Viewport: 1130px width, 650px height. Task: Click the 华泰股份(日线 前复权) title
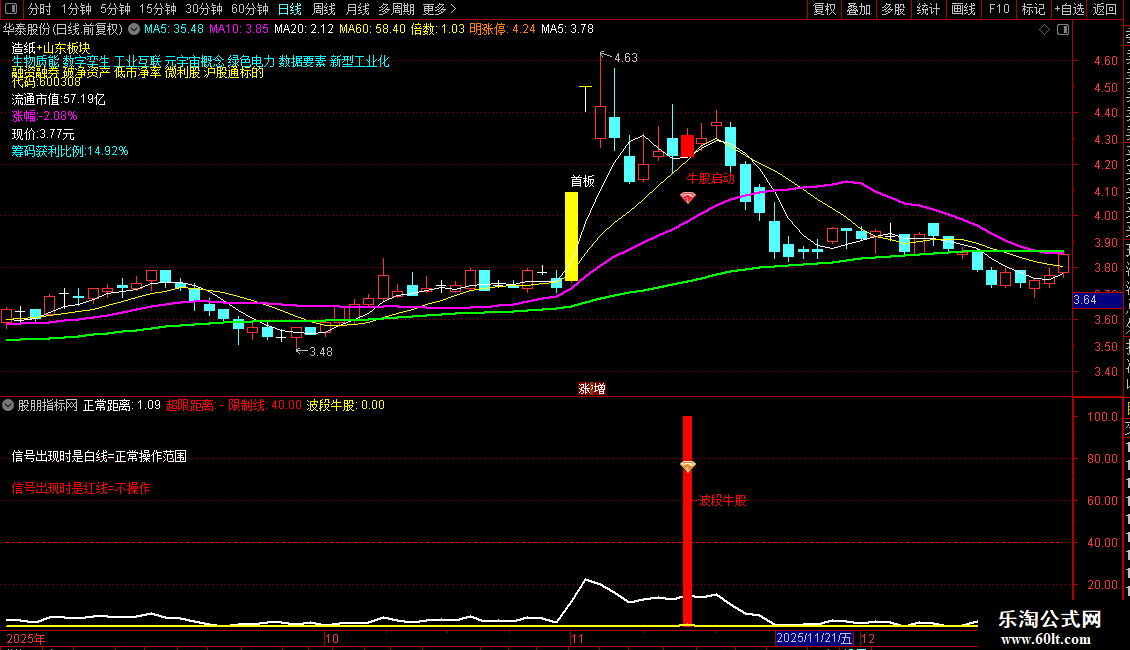pos(63,30)
